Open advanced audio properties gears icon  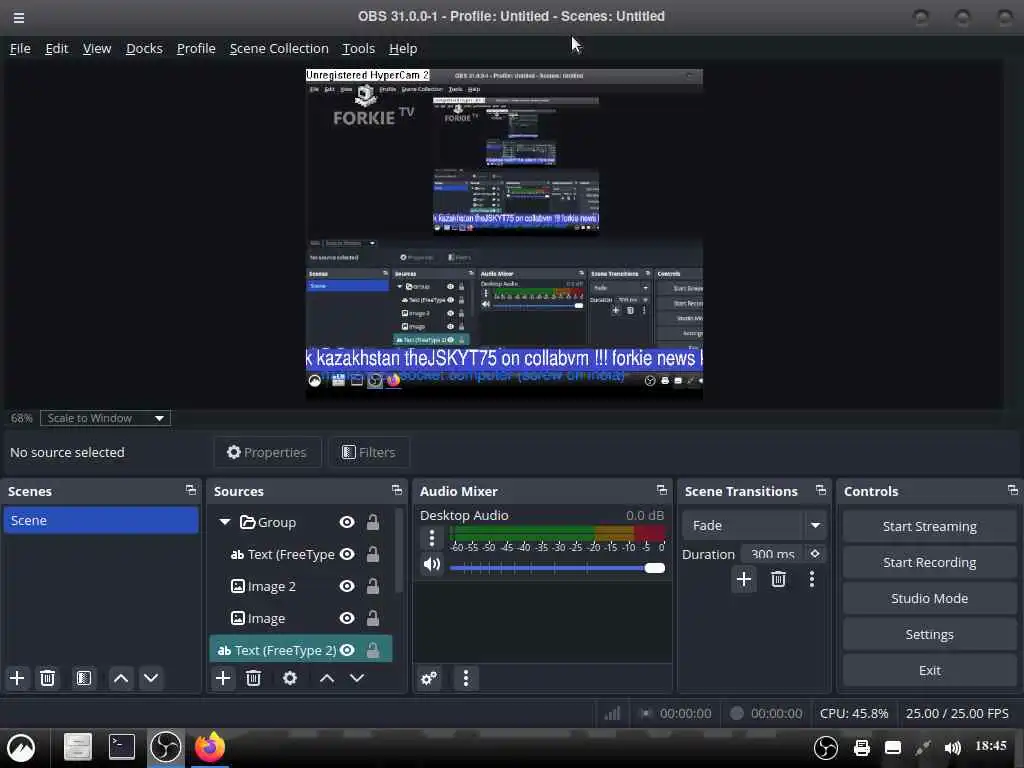coord(429,678)
